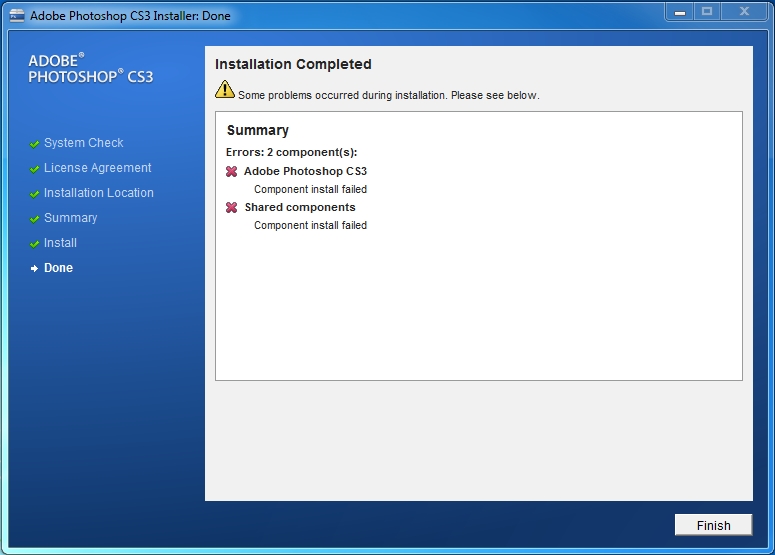Click the Installation Completed heading
This screenshot has height=555, width=775.
[293, 64]
